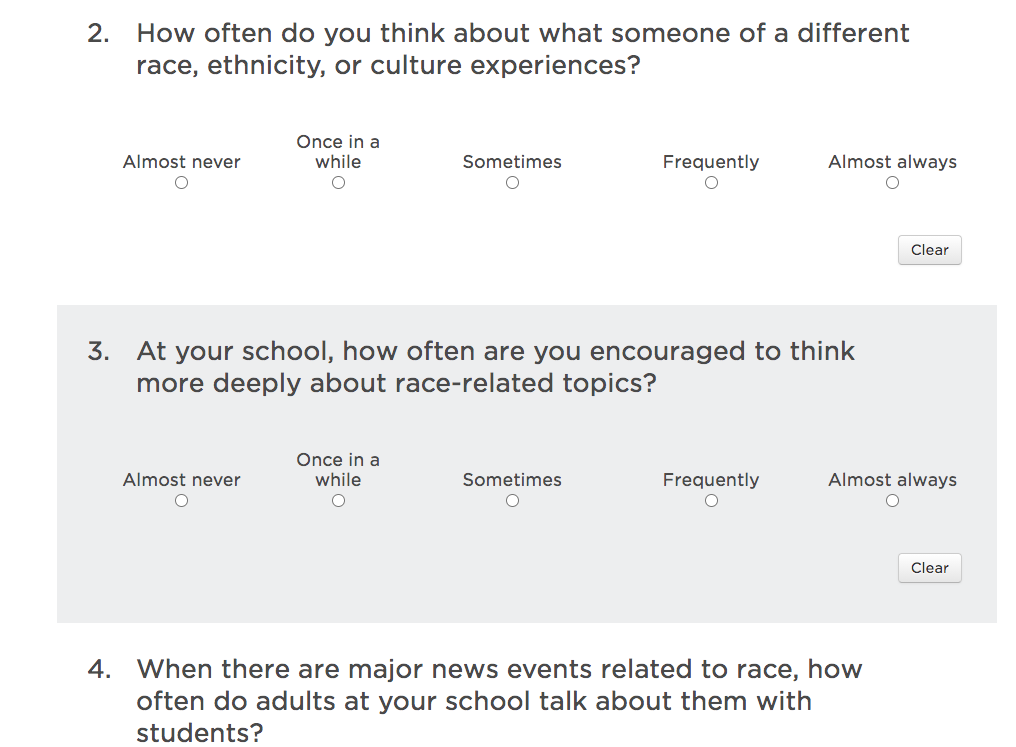The width and height of the screenshot is (1016, 747).
Task: Choose "Sometimes" on question 2
Action: pyautogui.click(x=512, y=182)
